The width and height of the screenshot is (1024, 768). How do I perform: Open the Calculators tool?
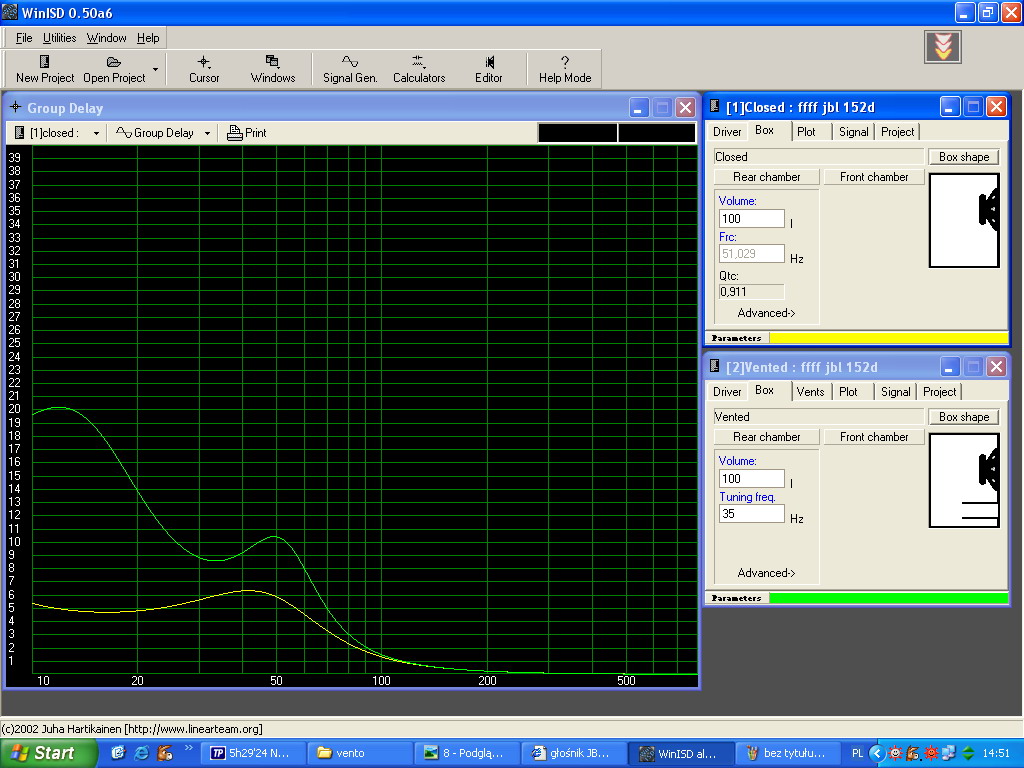[418, 62]
